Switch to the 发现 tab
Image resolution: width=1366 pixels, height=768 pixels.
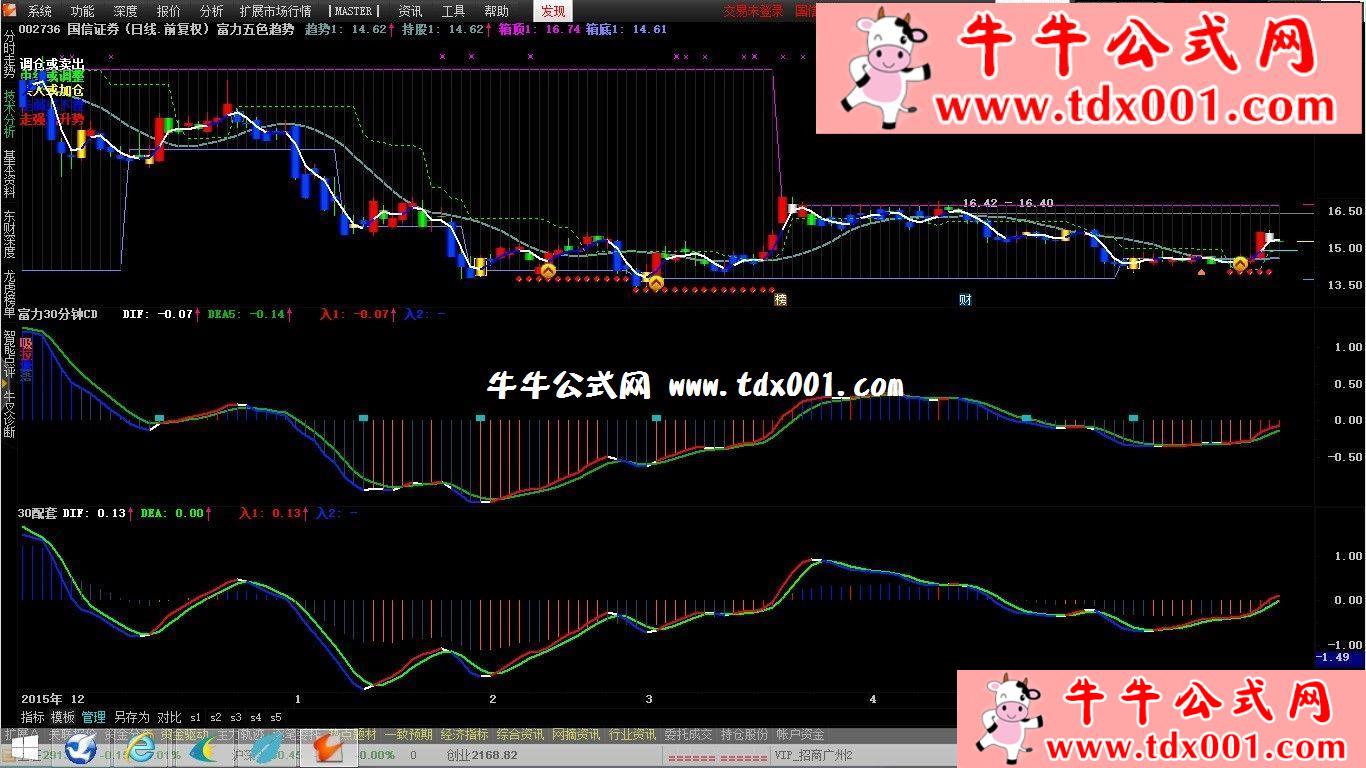coord(552,11)
